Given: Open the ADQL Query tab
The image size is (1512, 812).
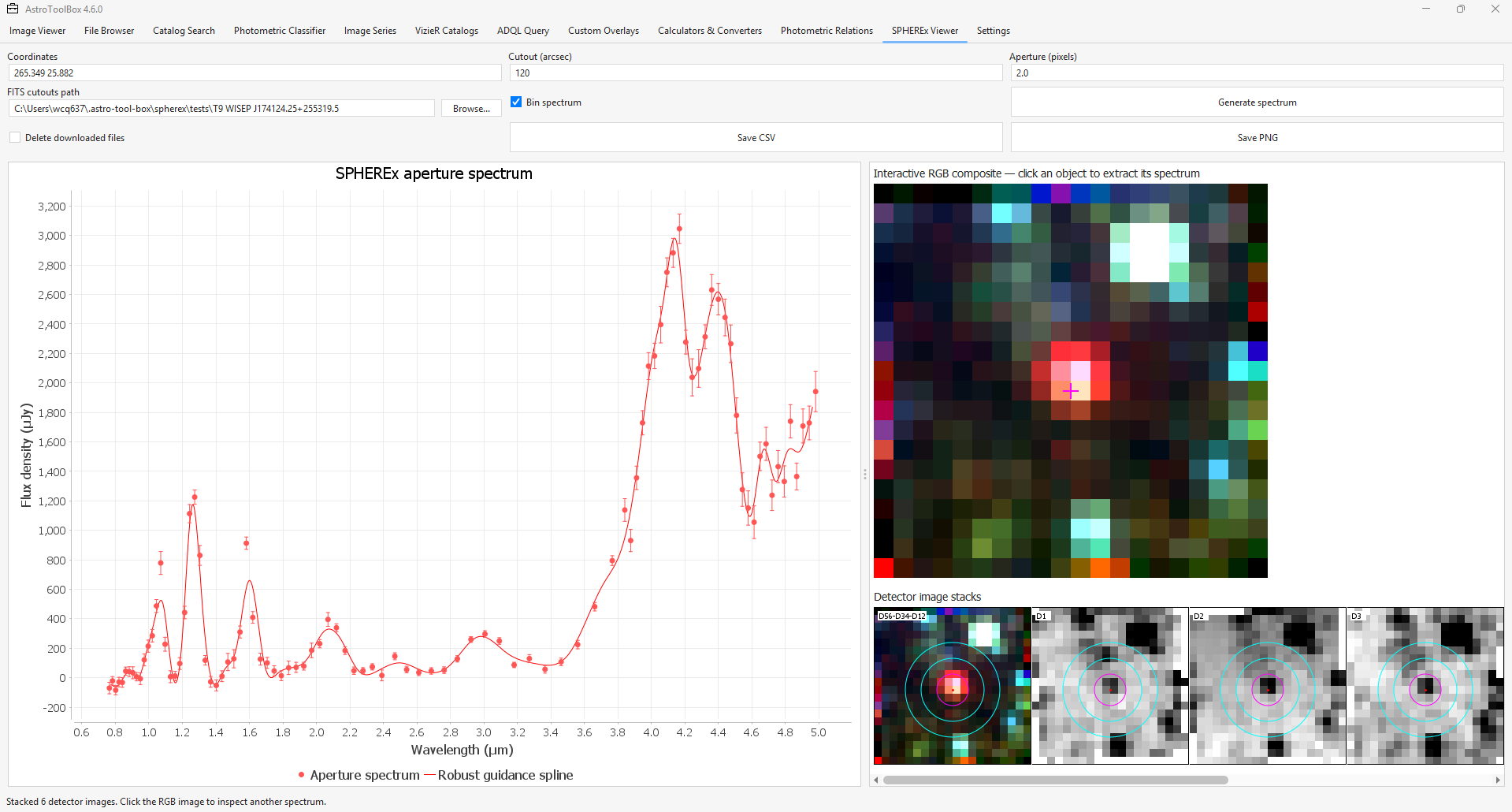Looking at the screenshot, I should (523, 31).
